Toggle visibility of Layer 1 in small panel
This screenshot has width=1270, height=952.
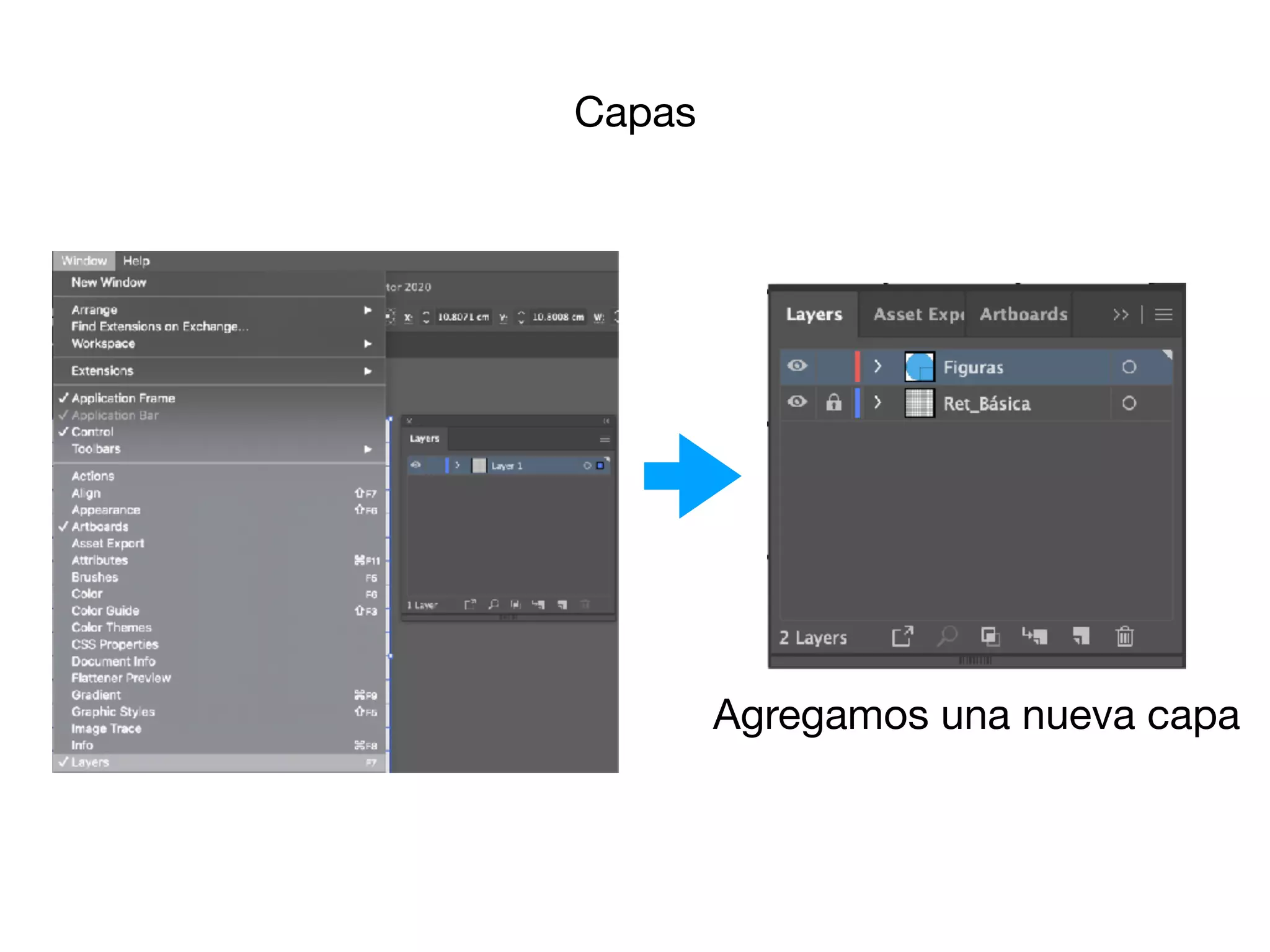point(415,465)
